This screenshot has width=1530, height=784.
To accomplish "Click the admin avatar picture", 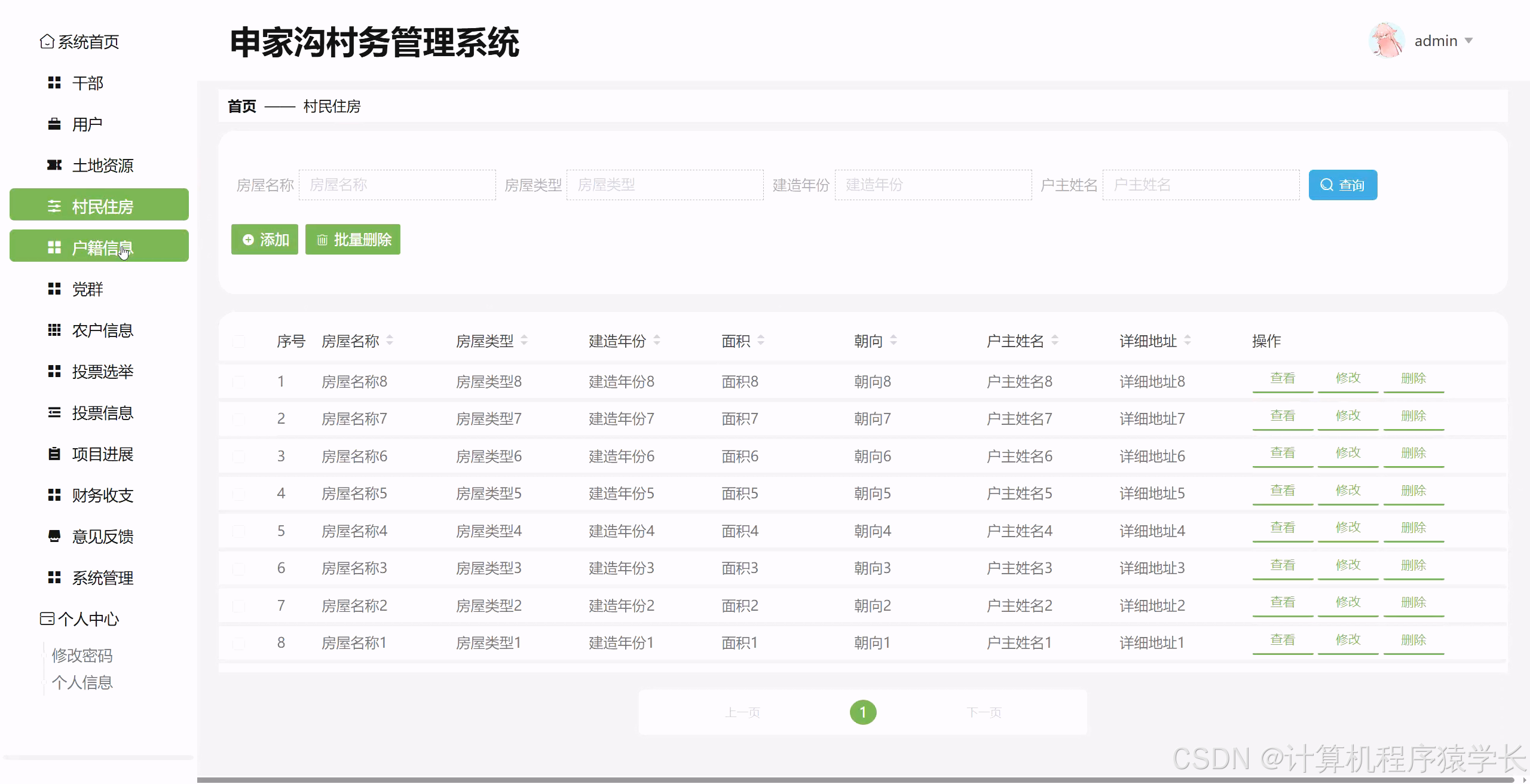I will 1386,41.
